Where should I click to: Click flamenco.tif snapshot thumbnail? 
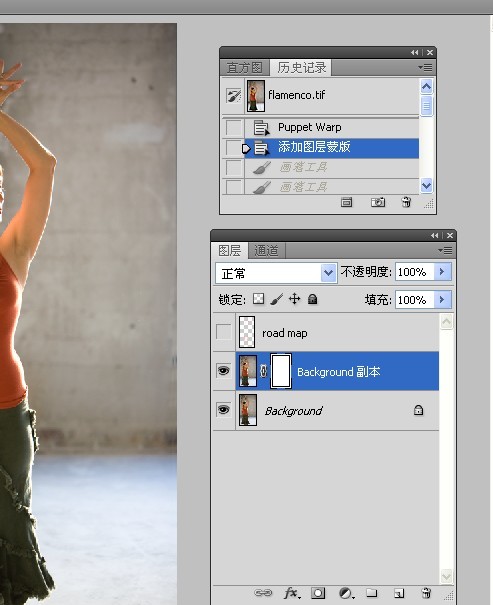click(x=256, y=96)
